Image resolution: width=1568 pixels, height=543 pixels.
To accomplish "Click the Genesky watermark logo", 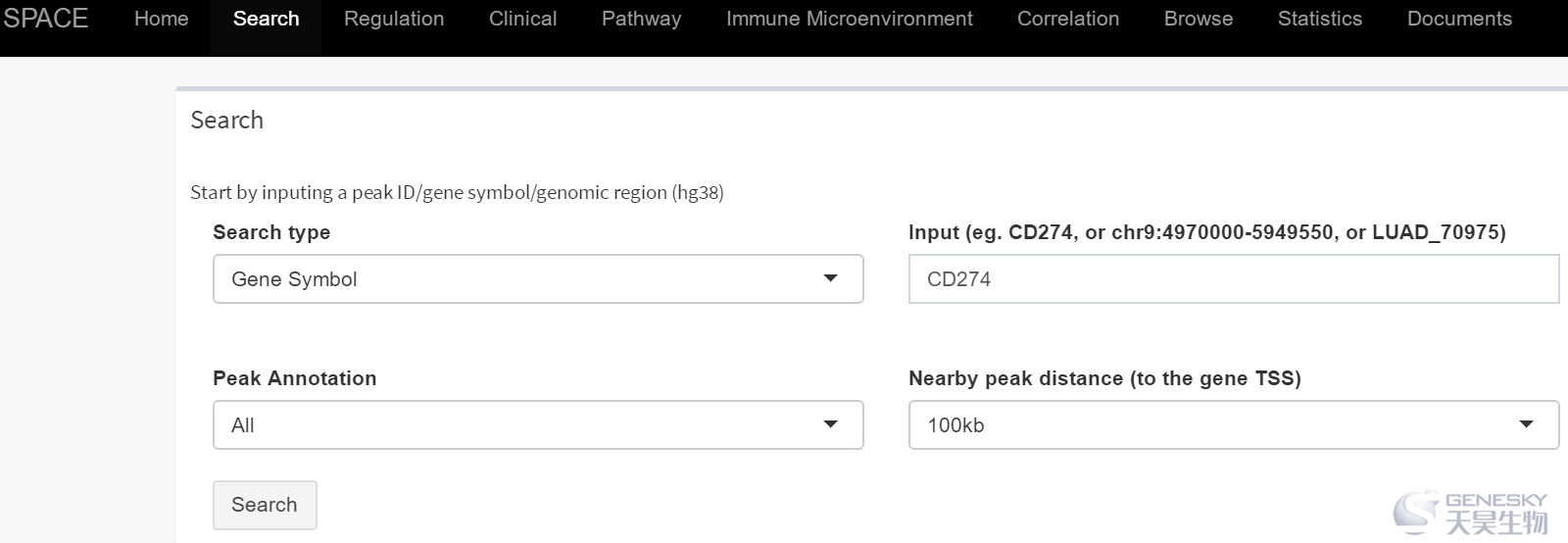I will (1470, 513).
